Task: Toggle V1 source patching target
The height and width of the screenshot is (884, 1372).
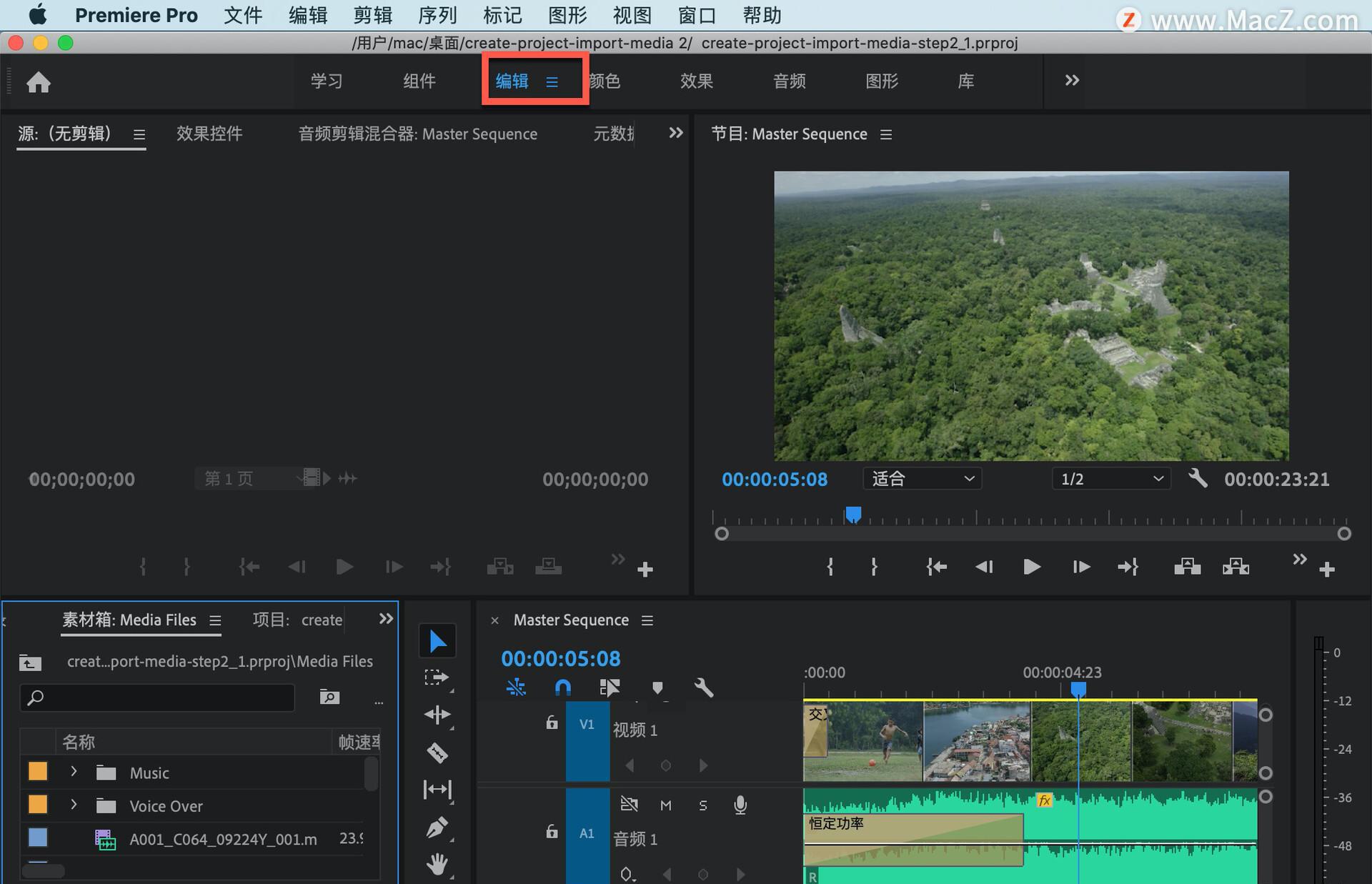Action: [587, 724]
